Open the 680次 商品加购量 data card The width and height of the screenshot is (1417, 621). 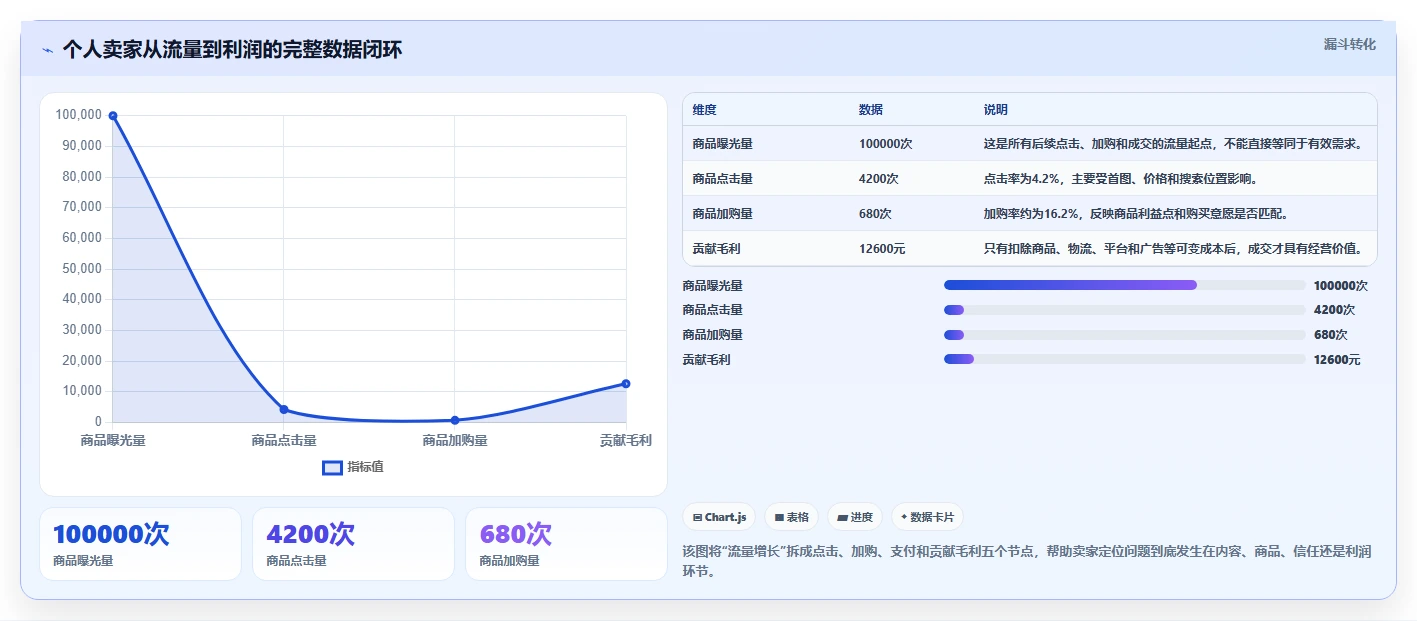566,544
